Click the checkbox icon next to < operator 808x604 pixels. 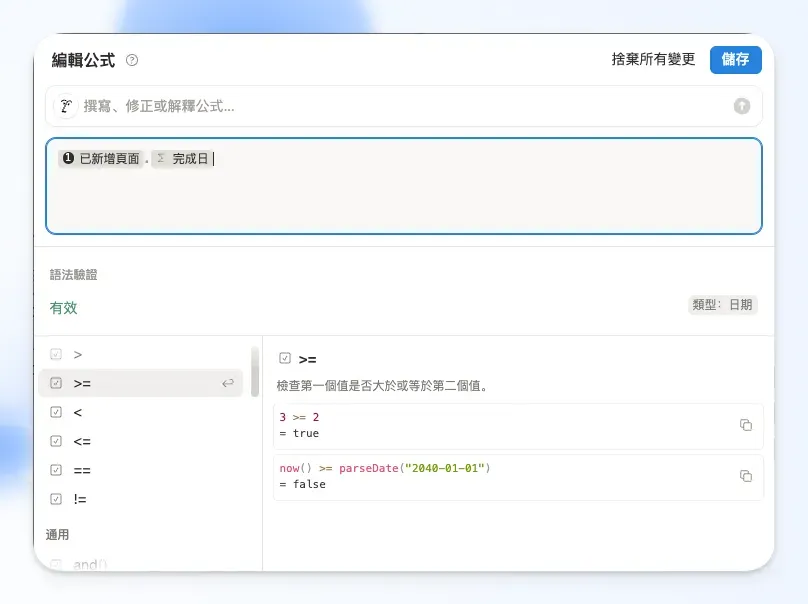pyautogui.click(x=56, y=412)
